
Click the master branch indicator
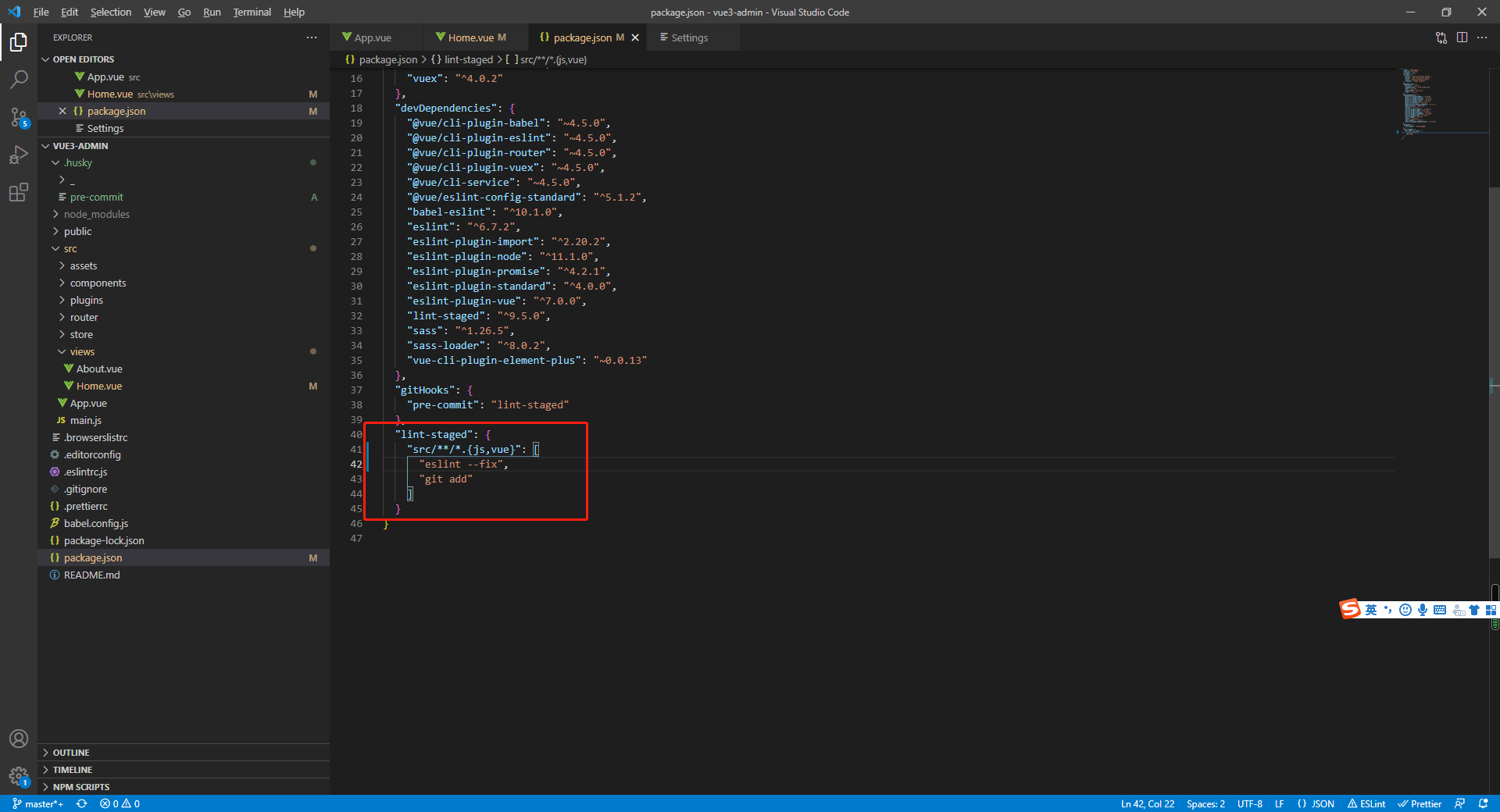(38, 803)
